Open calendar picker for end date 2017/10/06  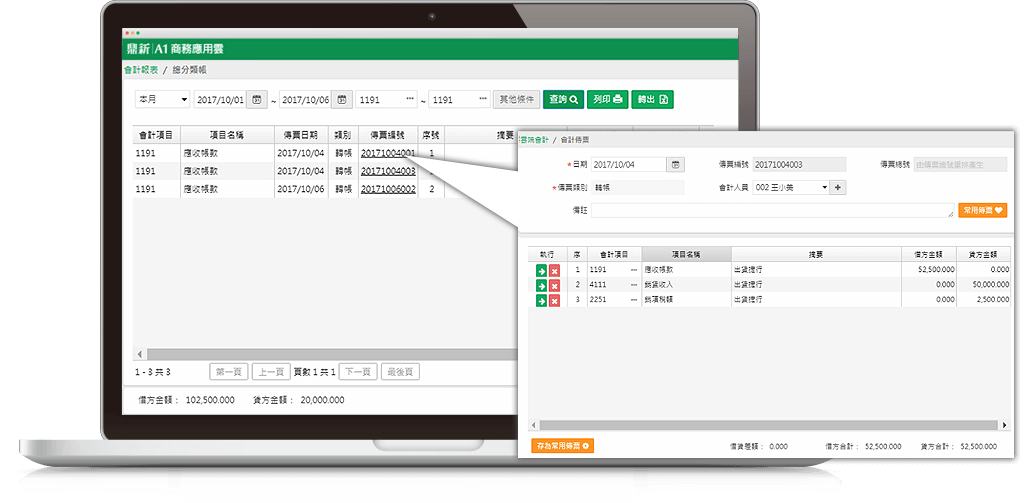pos(341,99)
